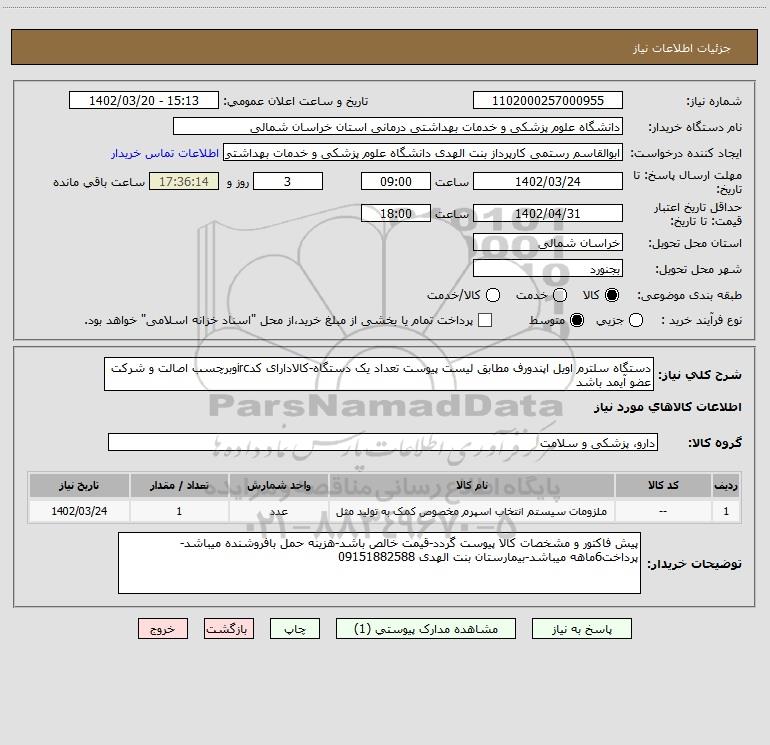Click the announcement date field 1402/03/20 - 15:13

[x=144, y=101]
